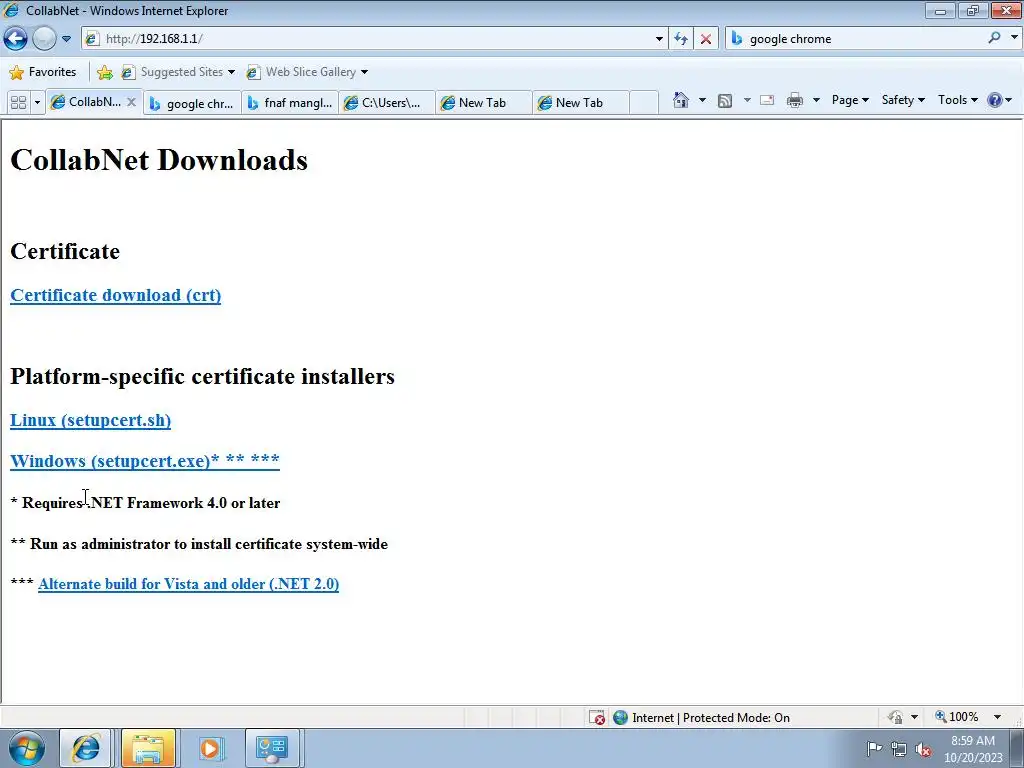Expand the Feeds dropdown arrow
Image resolution: width=1024 pixels, height=768 pixels.
tap(747, 100)
